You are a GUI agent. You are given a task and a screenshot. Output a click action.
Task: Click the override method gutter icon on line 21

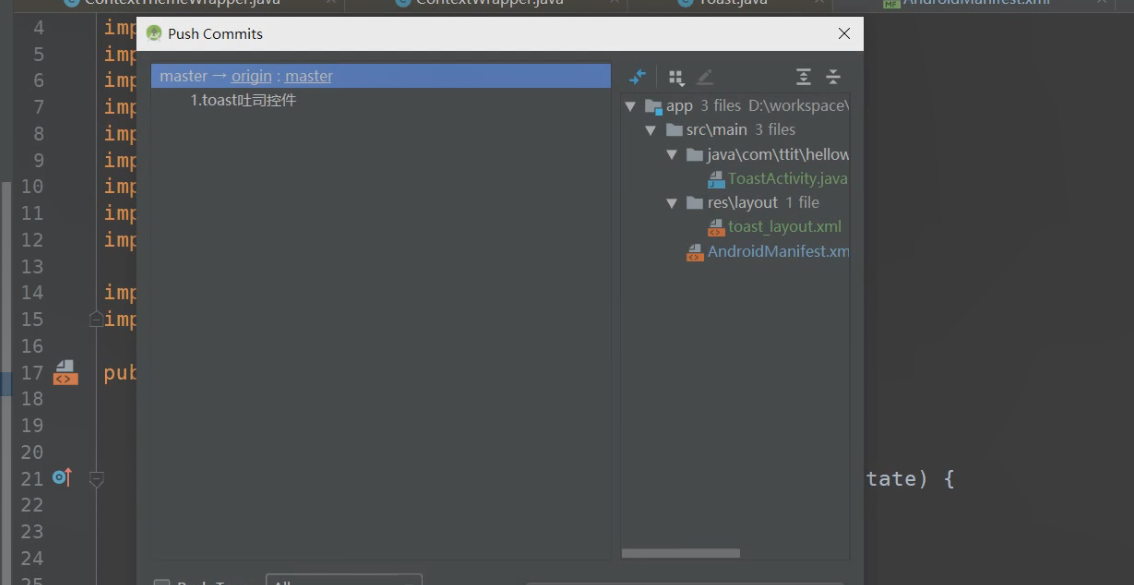coord(63,477)
